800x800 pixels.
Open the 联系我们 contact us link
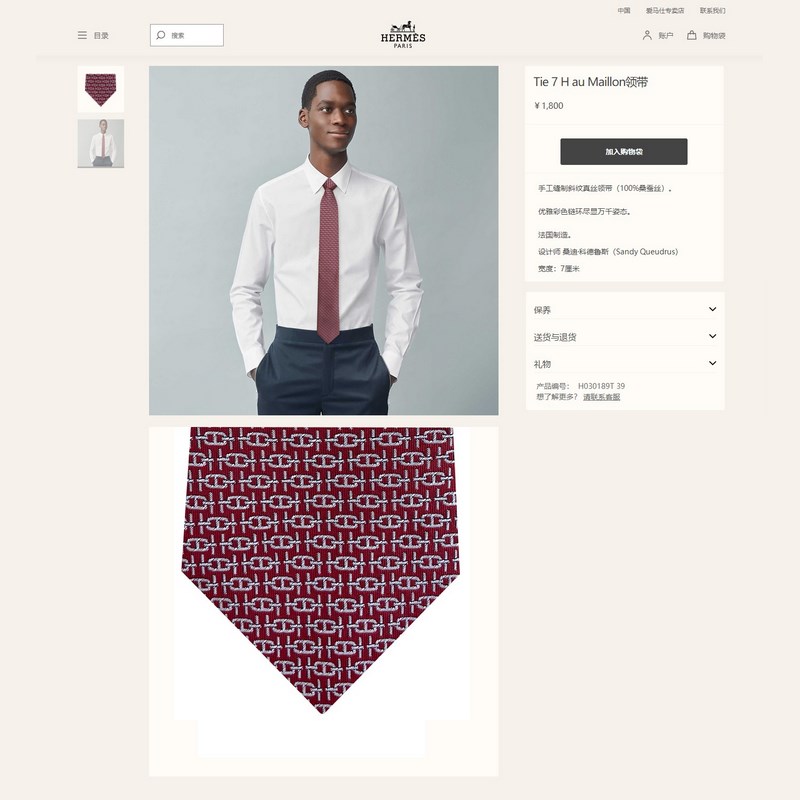click(712, 10)
